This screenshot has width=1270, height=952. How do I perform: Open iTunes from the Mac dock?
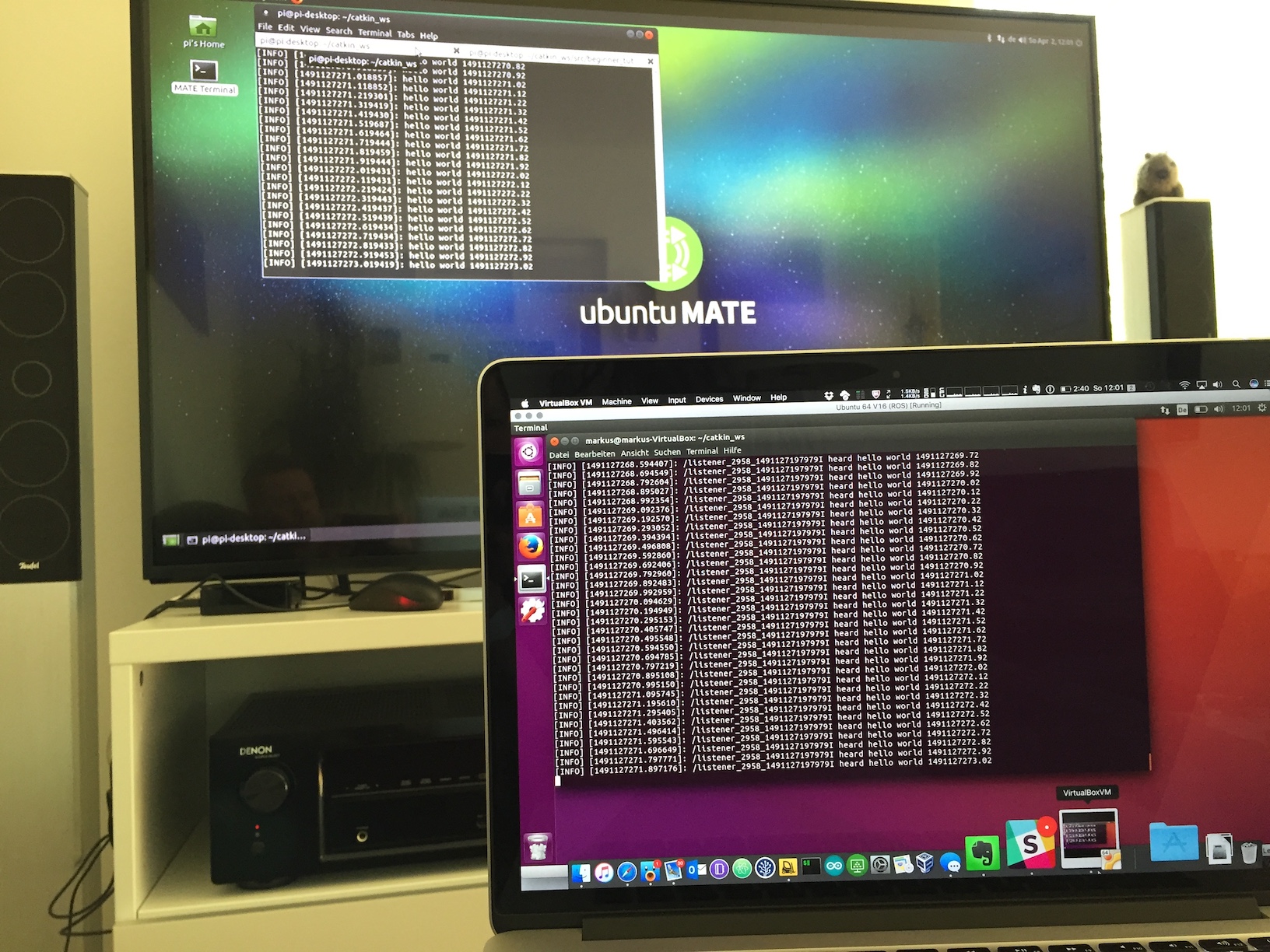coord(604,873)
